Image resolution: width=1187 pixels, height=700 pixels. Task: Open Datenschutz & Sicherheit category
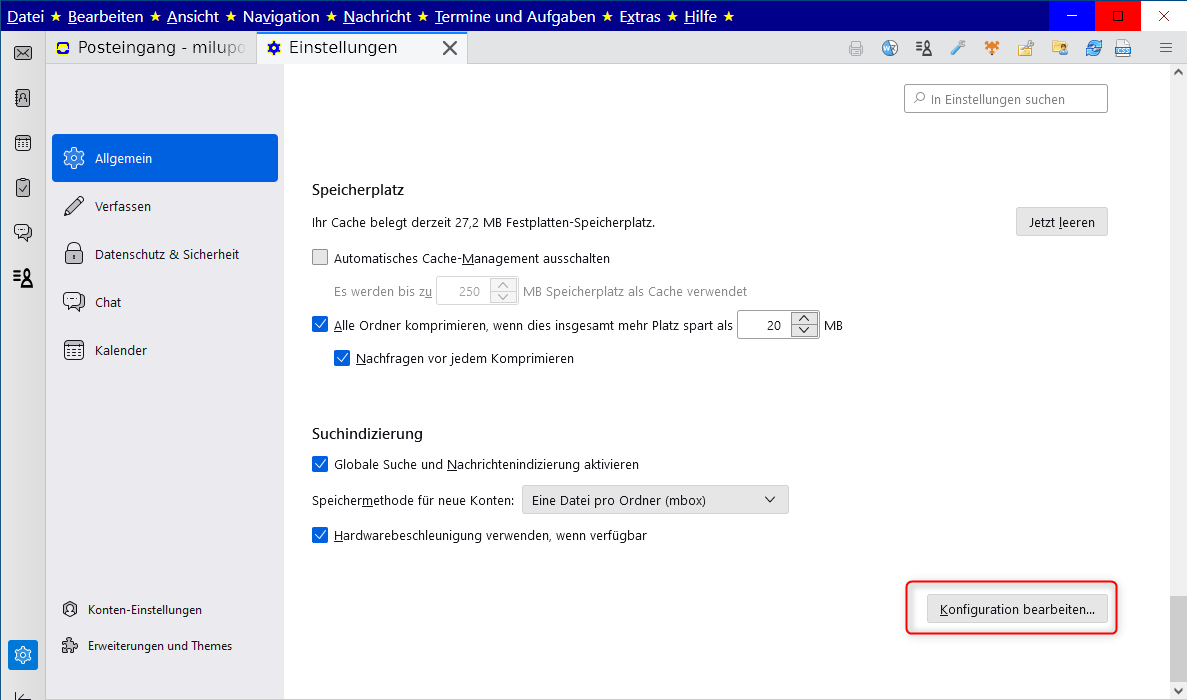(x=165, y=254)
